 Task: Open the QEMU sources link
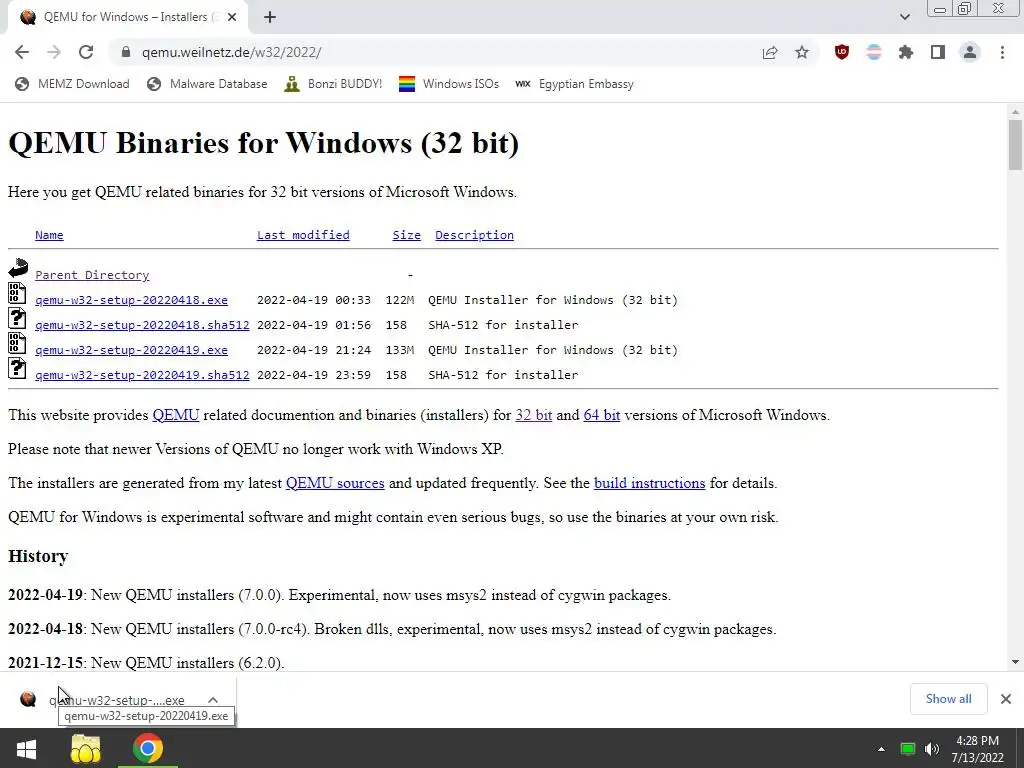(335, 483)
